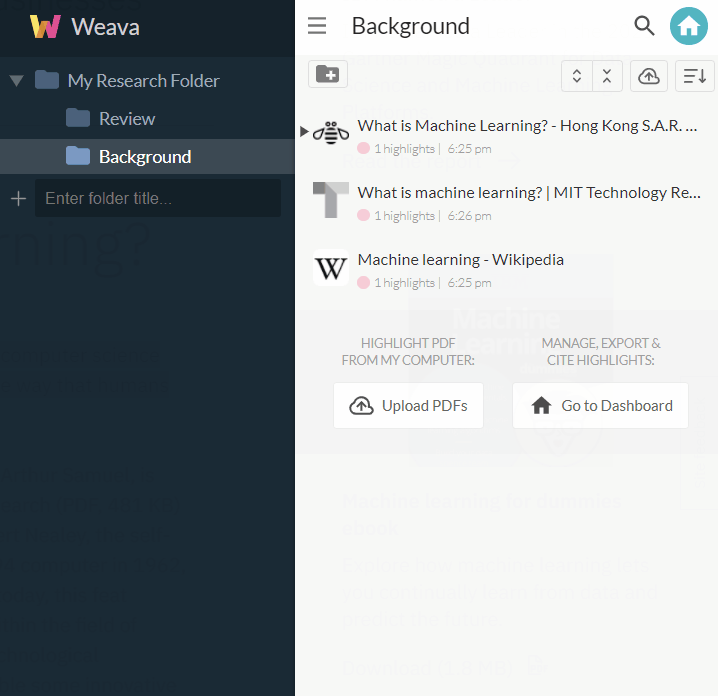
Task: Click the Upload PDFs button
Action: [408, 406]
